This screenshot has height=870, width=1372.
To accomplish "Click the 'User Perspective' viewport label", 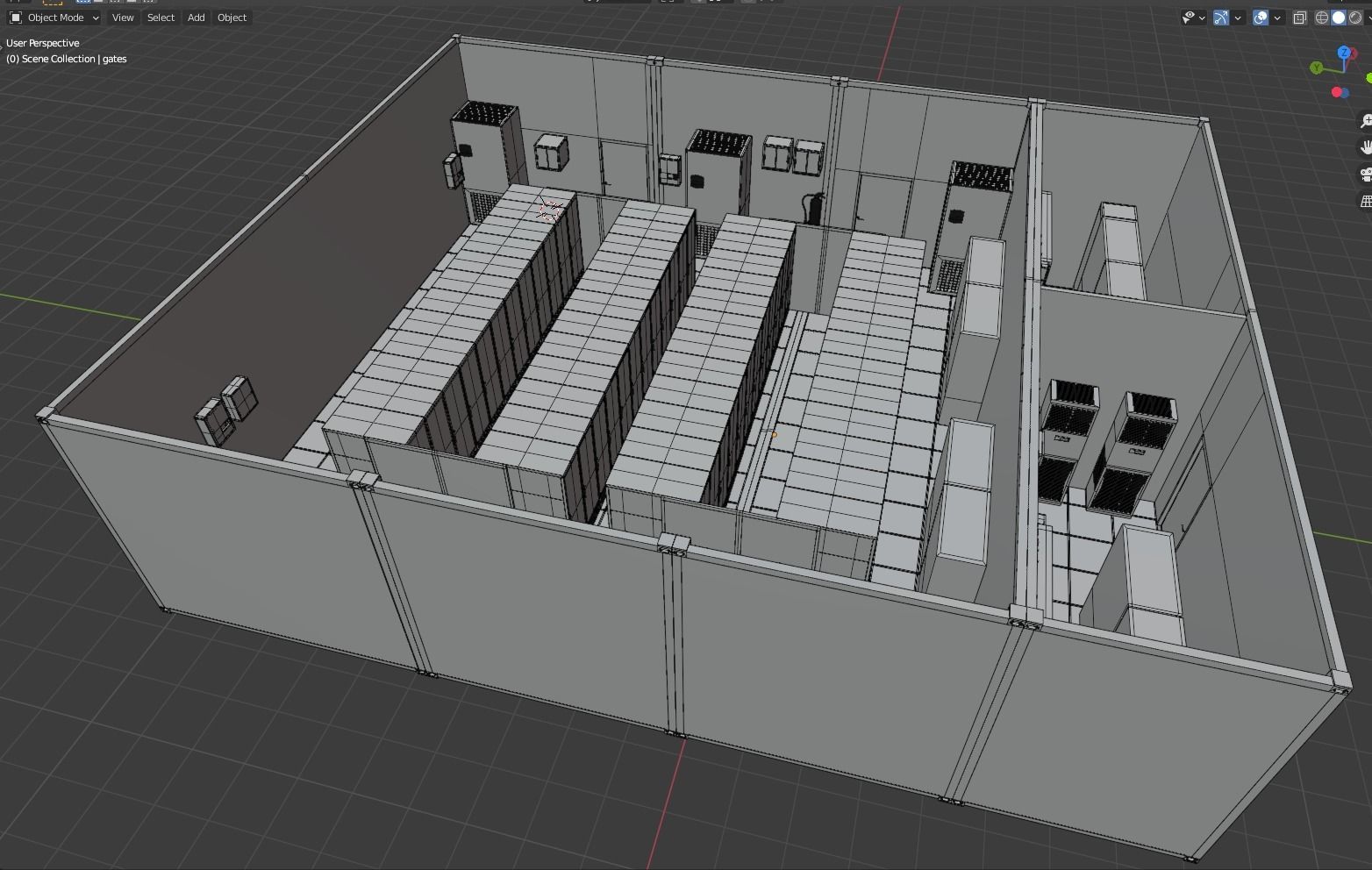I will click(x=43, y=43).
